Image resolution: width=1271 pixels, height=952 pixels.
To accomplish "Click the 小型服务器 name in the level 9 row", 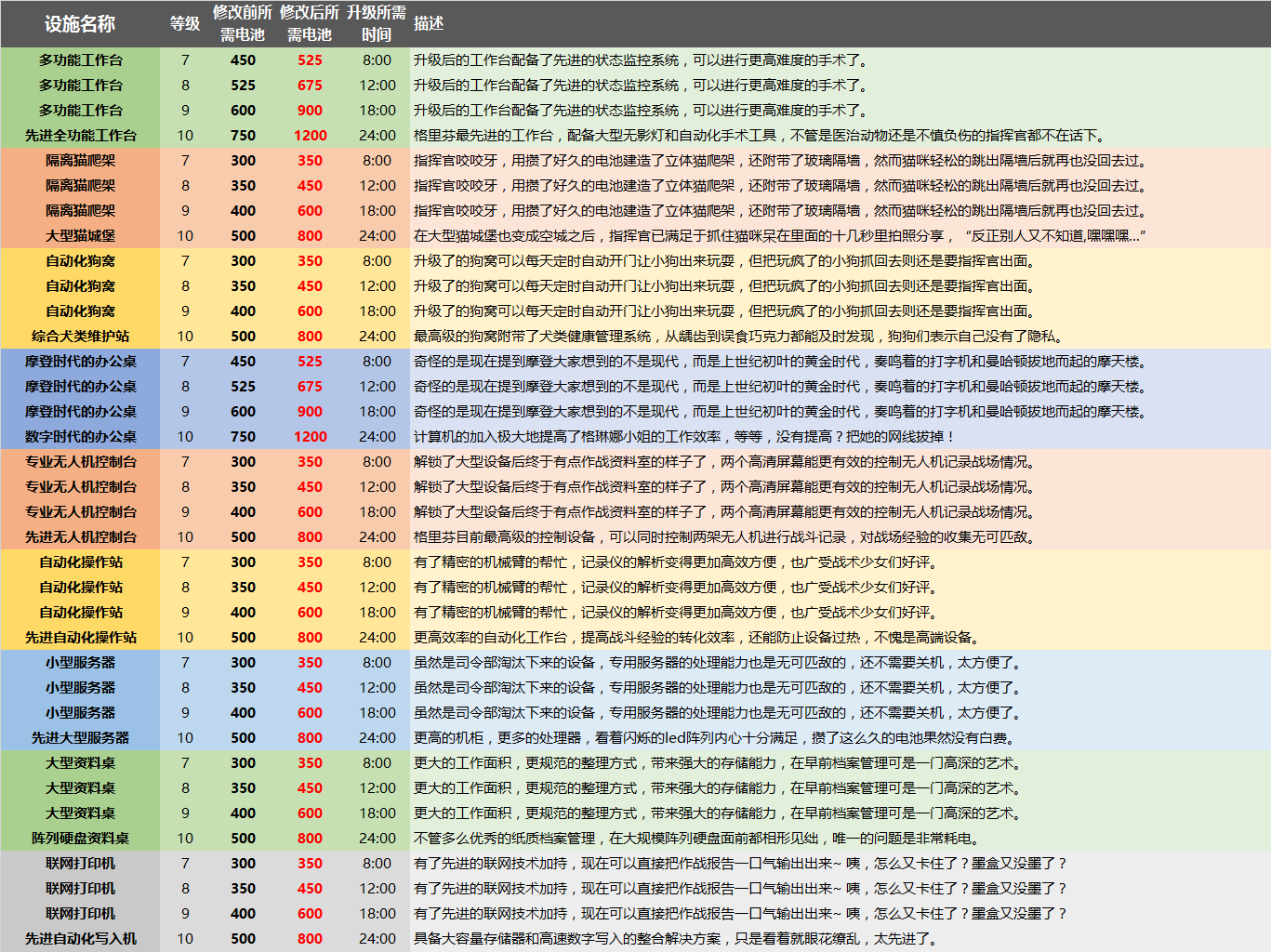I will click(x=81, y=713).
